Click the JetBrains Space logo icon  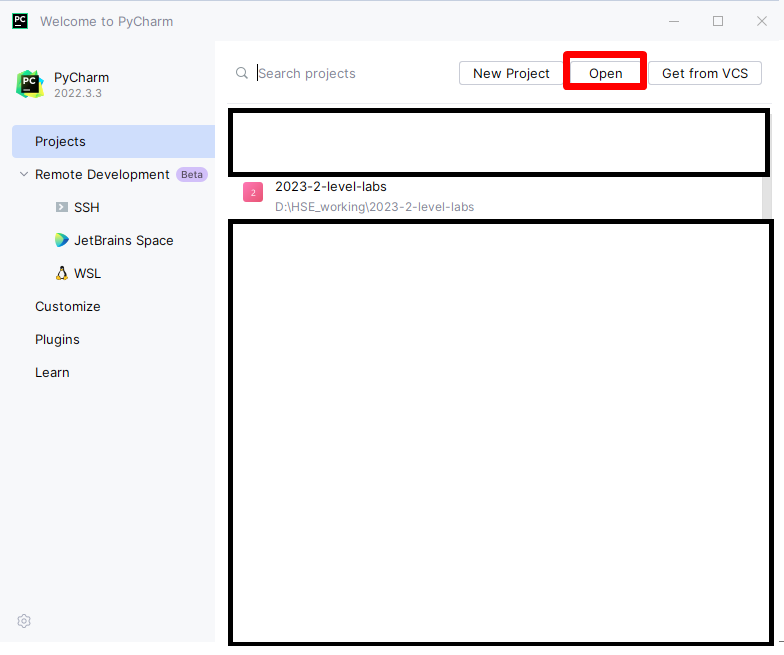(62, 240)
